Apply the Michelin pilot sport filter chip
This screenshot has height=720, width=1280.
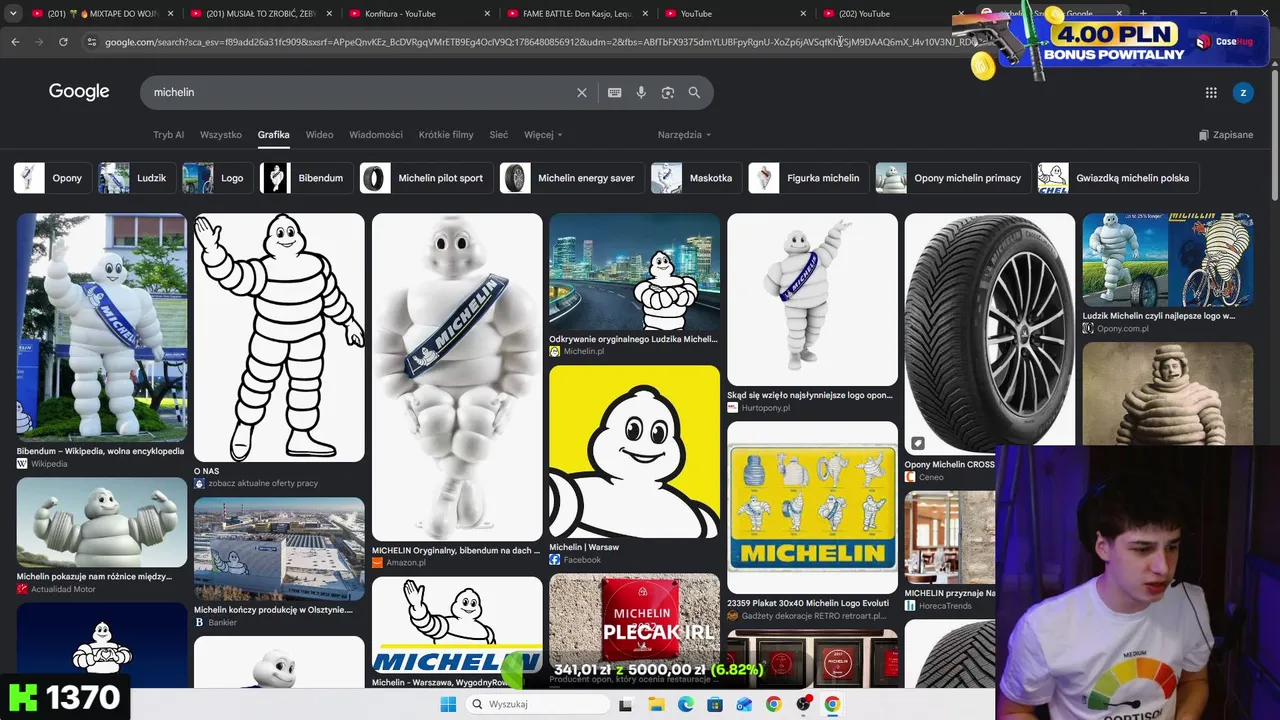[425, 178]
